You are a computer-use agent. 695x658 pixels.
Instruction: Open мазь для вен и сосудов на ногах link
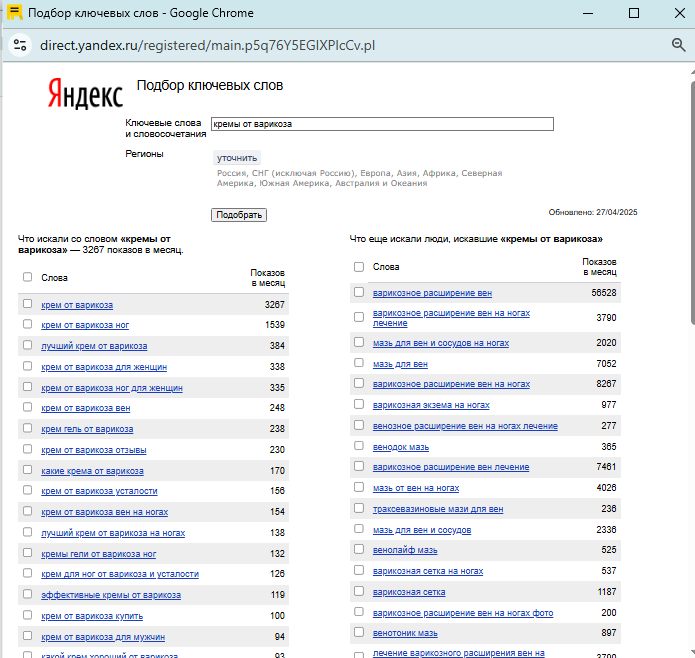(441, 343)
